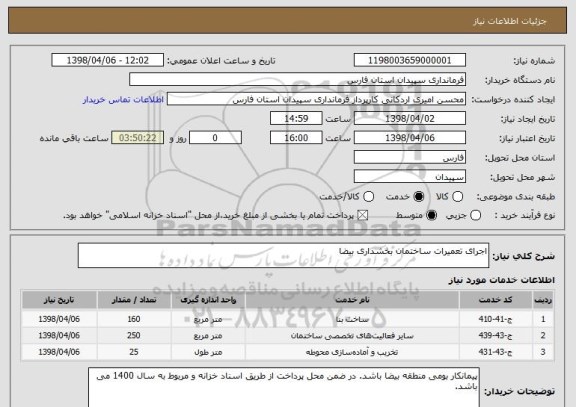This screenshot has height=407, width=576.
Task: Click the شماره نیاز field 1198003659000001
Action: [x=410, y=60]
